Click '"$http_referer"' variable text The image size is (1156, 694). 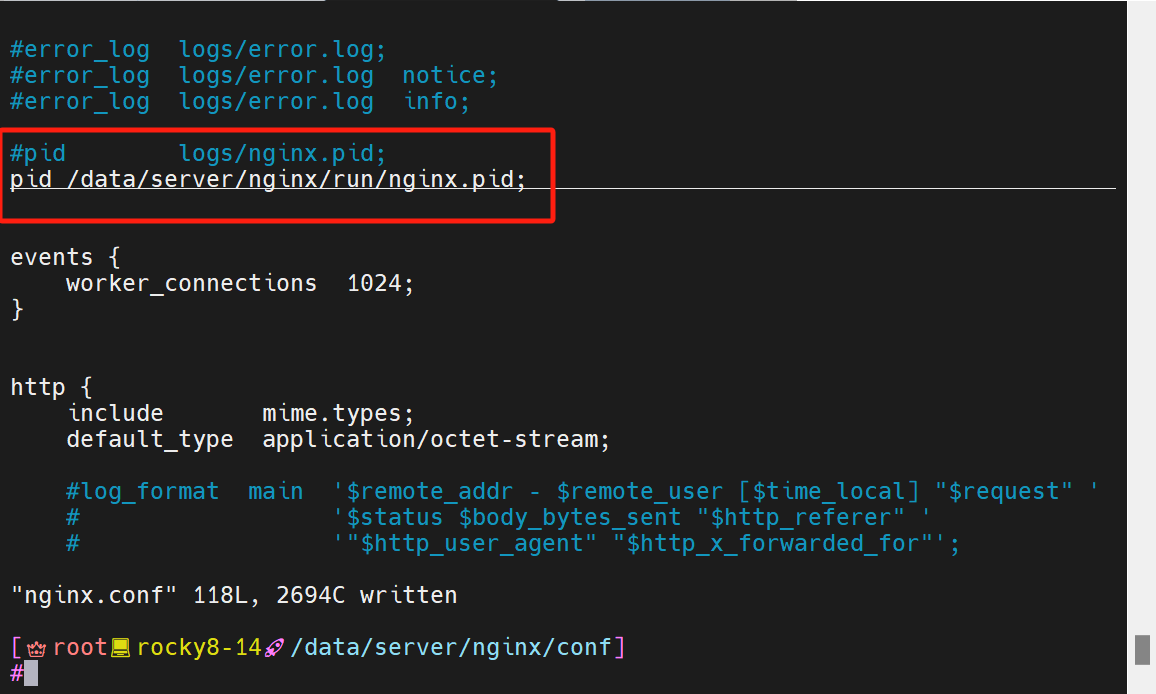click(801, 518)
